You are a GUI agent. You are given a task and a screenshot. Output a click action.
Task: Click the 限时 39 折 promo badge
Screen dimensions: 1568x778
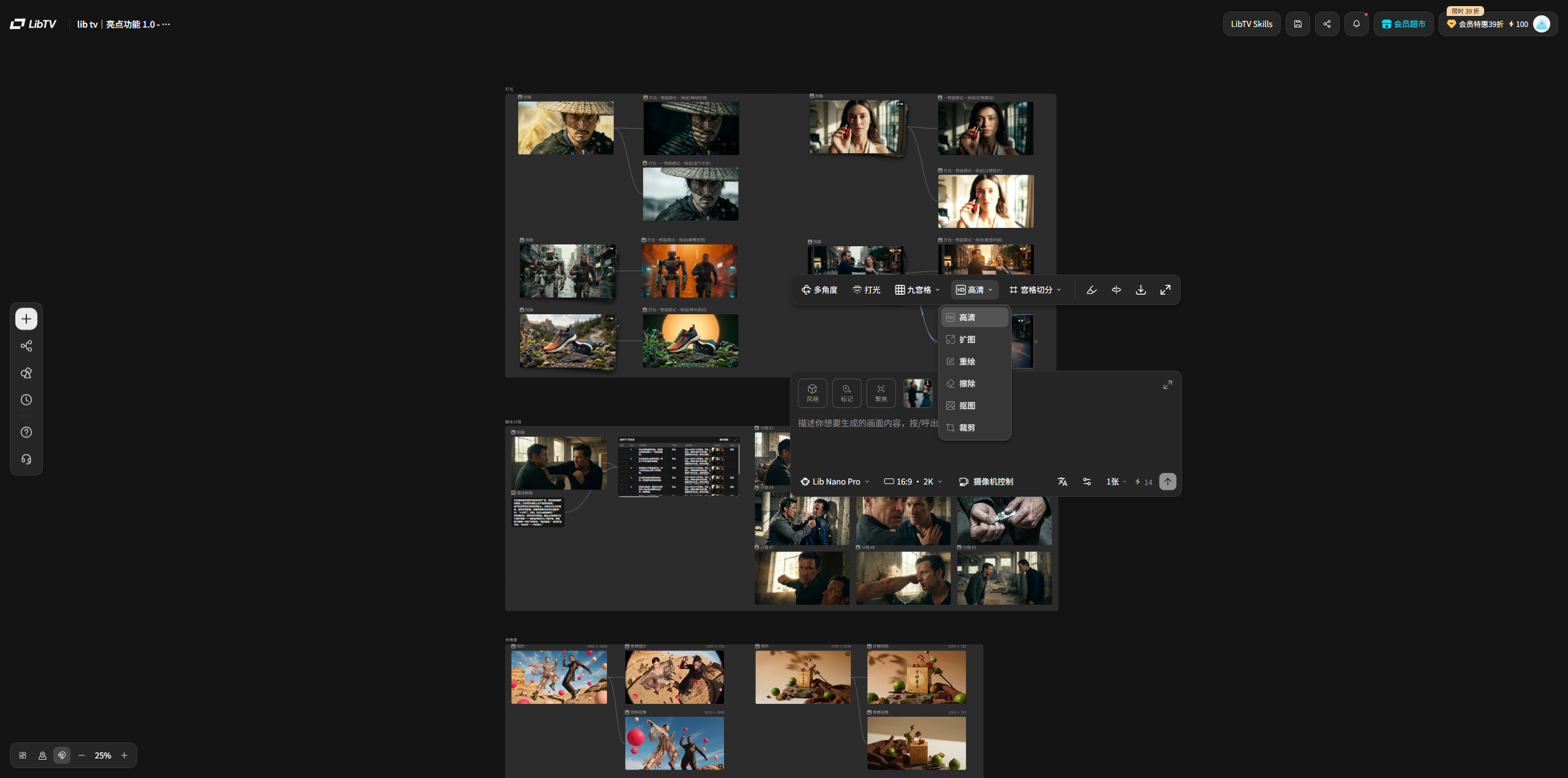pyautogui.click(x=1465, y=11)
